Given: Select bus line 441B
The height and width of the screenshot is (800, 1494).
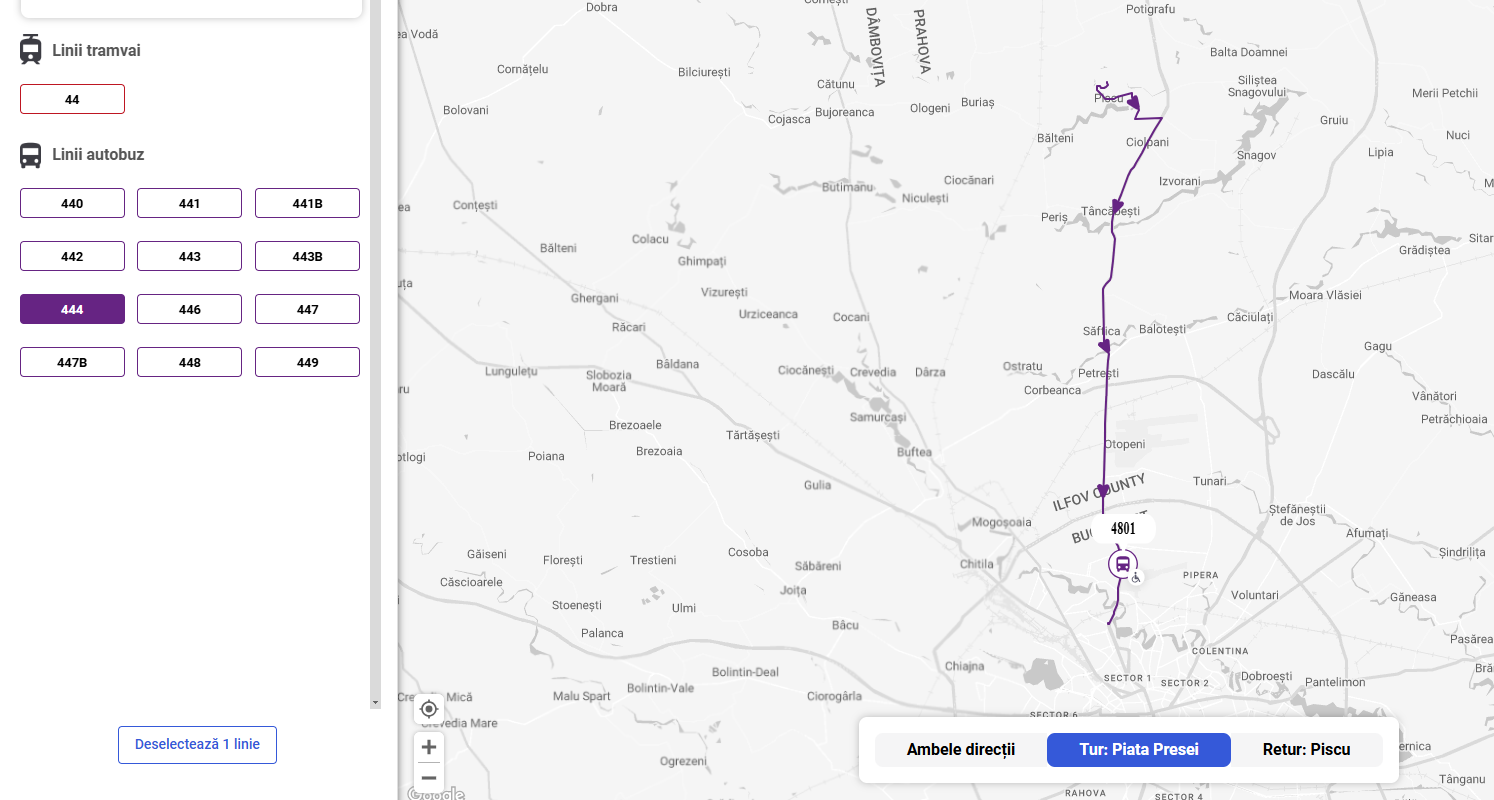Looking at the screenshot, I should 307,203.
